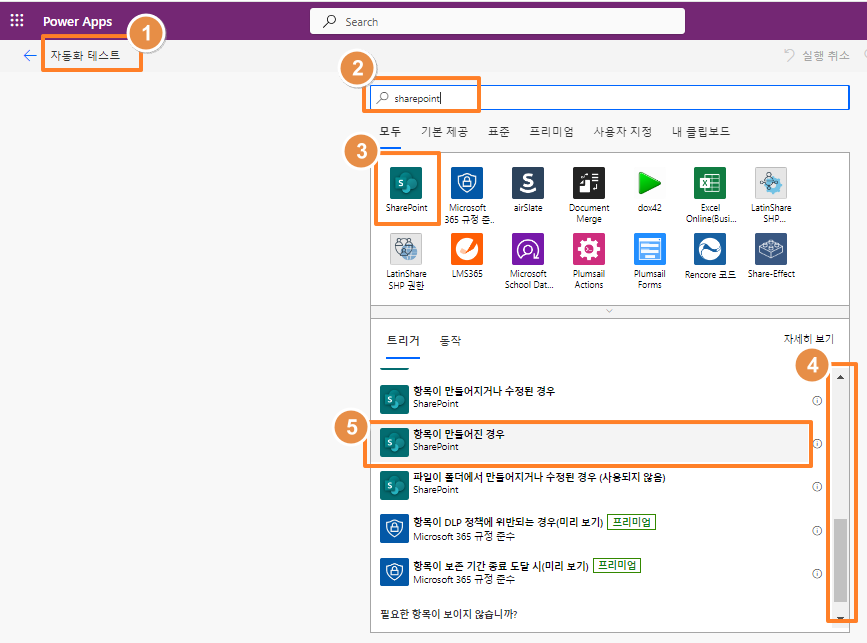Click the undo arrow beside 실행 취소

[790, 55]
